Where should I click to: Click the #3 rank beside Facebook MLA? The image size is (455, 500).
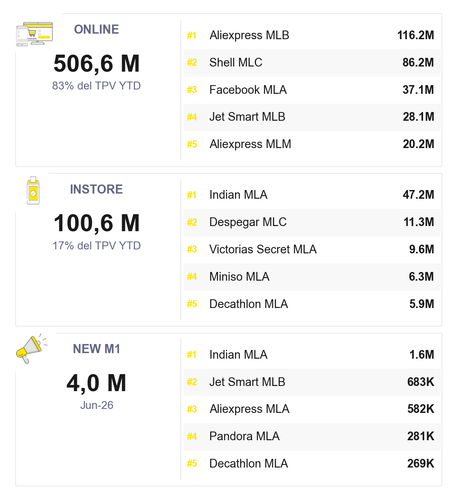pos(192,90)
